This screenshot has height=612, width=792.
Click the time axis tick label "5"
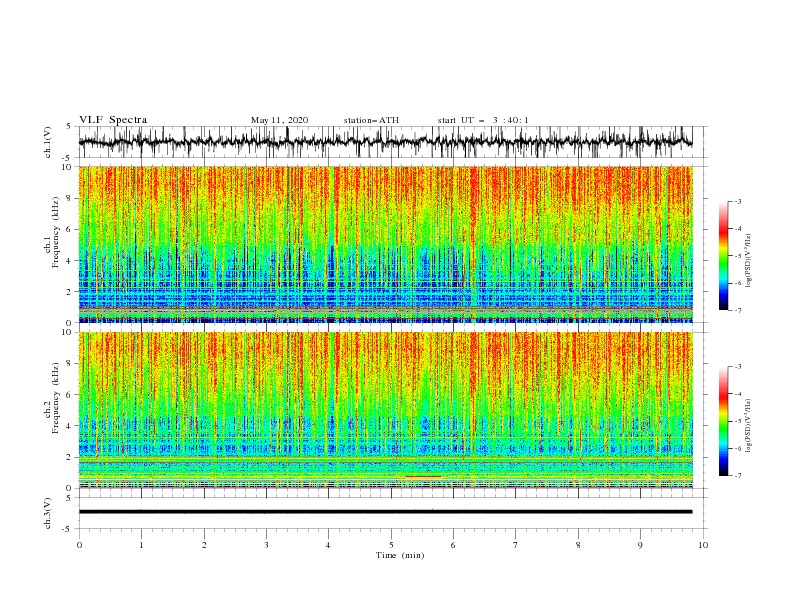[x=391, y=545]
